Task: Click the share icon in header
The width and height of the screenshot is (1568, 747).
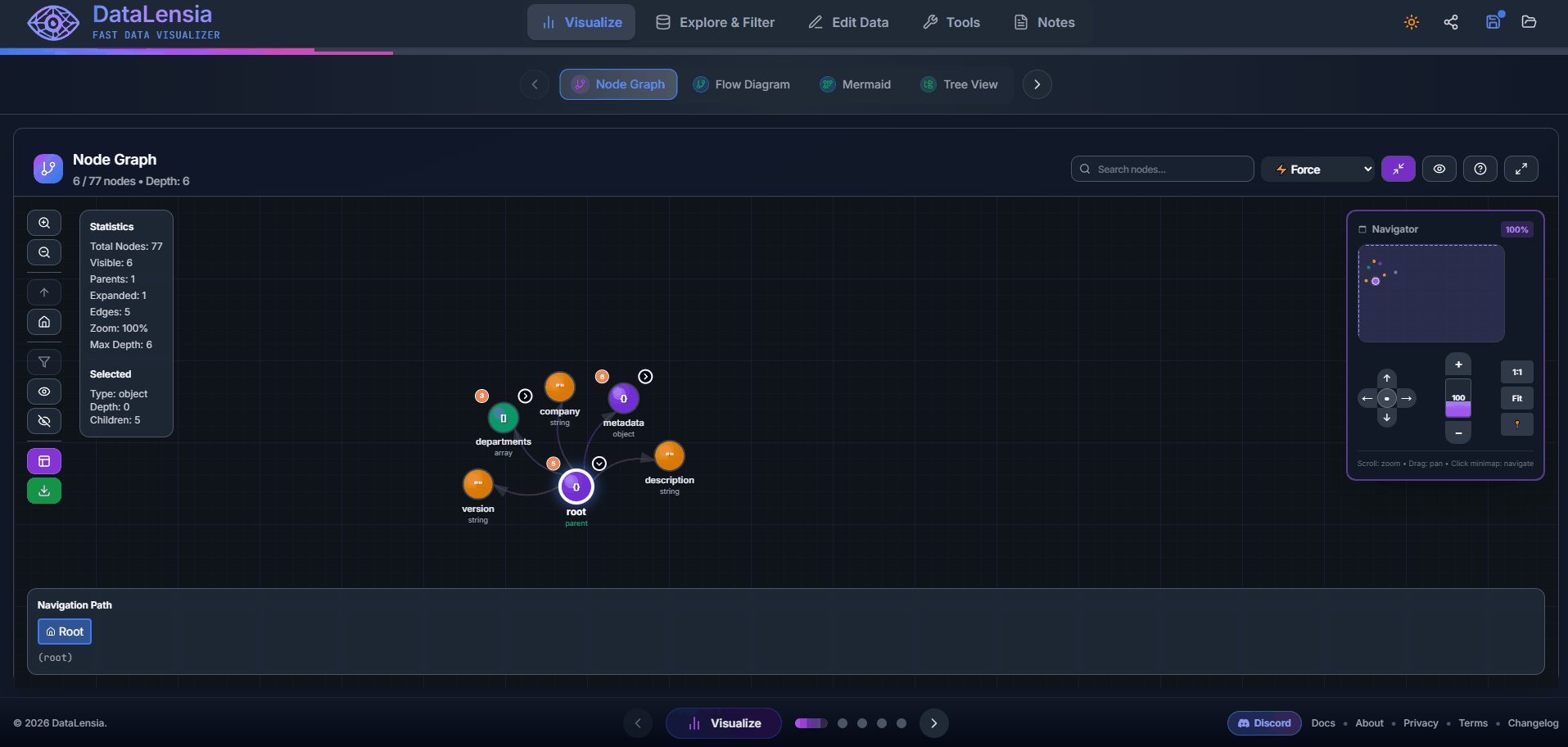Action: (x=1451, y=22)
